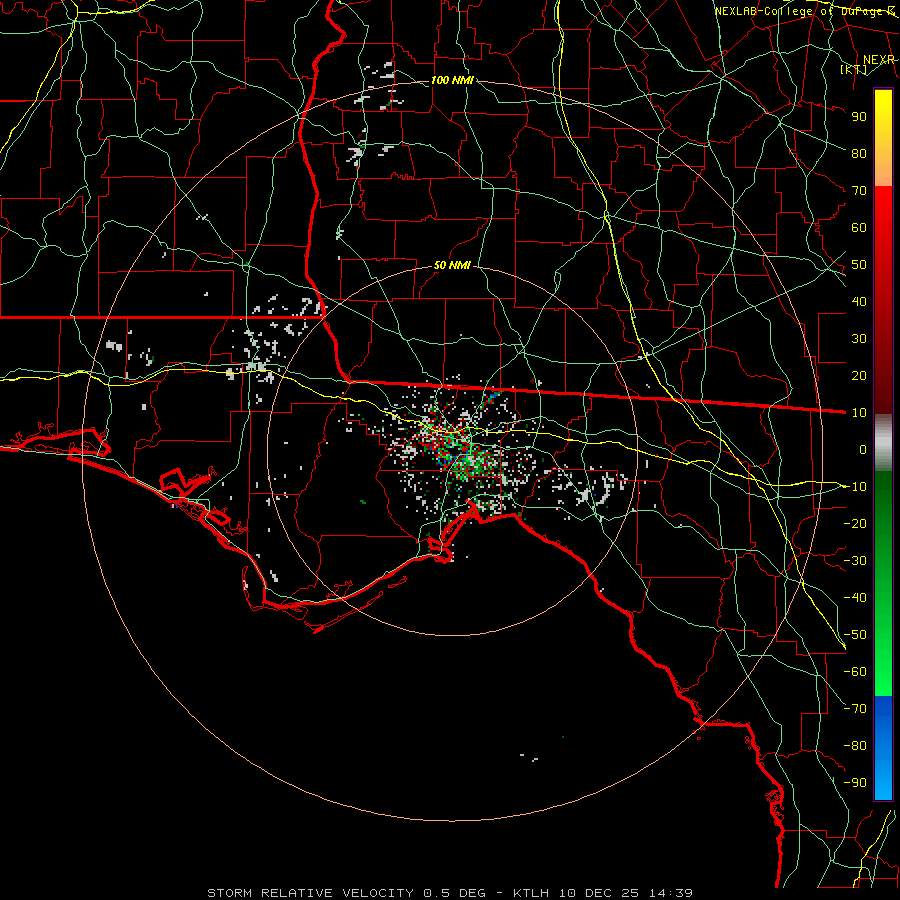The height and width of the screenshot is (900, 900).
Task: Click the 60 value on velocity scale
Action: click(x=859, y=227)
